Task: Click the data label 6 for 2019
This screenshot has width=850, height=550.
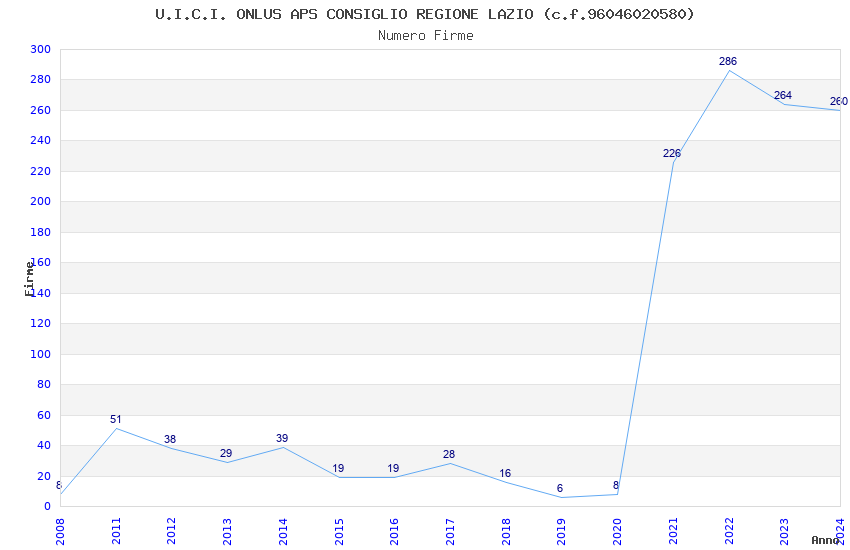Action: (x=560, y=488)
